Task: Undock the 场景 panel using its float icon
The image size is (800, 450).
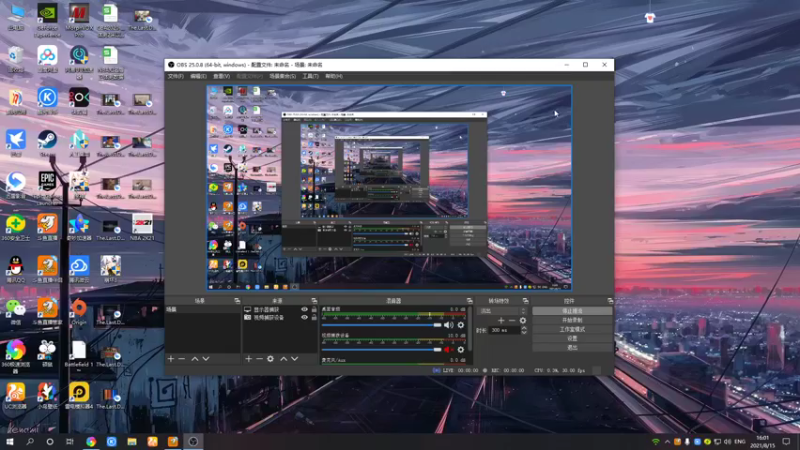Action: point(237,301)
